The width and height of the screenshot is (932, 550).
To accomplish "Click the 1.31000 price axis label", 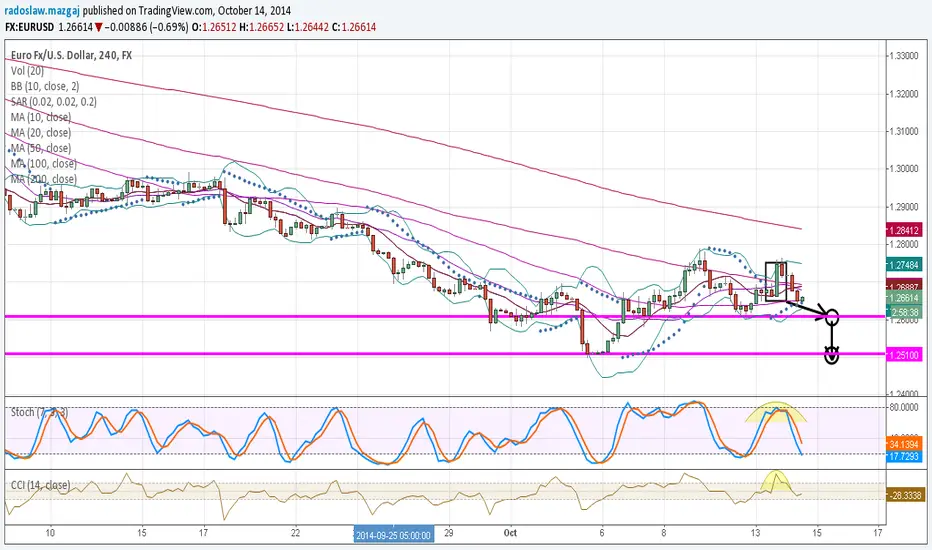I will [903, 131].
